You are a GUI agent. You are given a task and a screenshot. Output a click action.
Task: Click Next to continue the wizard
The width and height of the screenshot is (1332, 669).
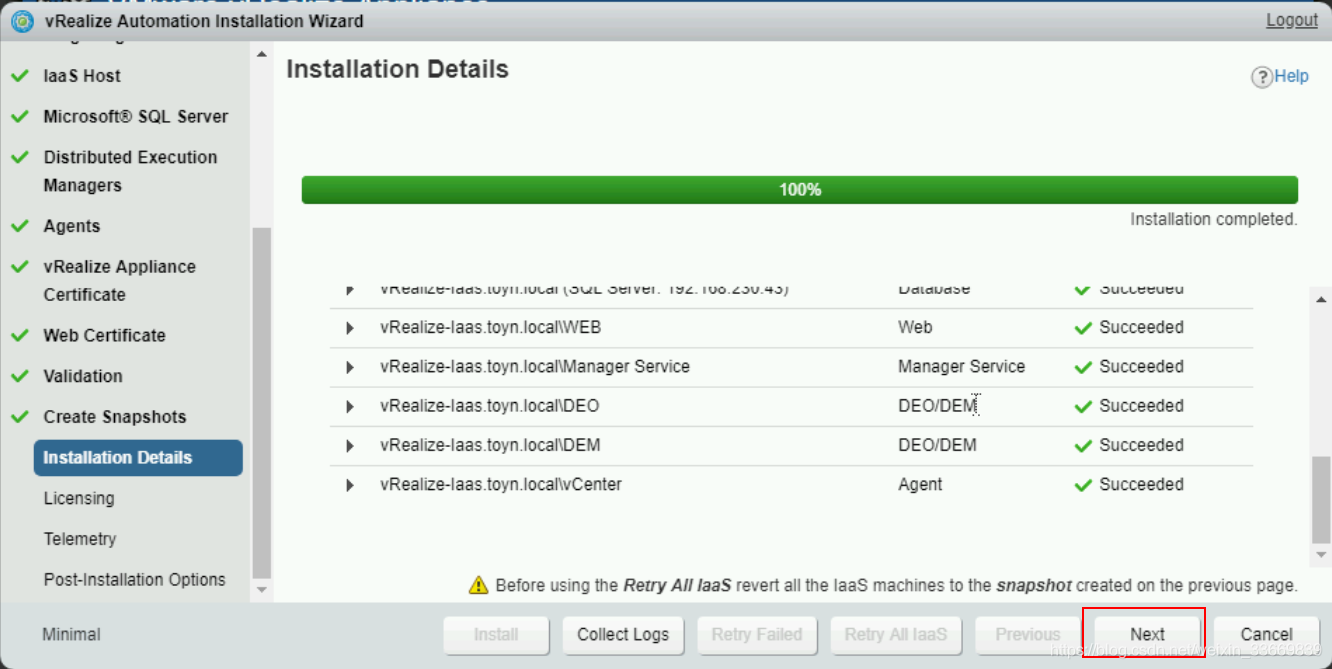1148,635
